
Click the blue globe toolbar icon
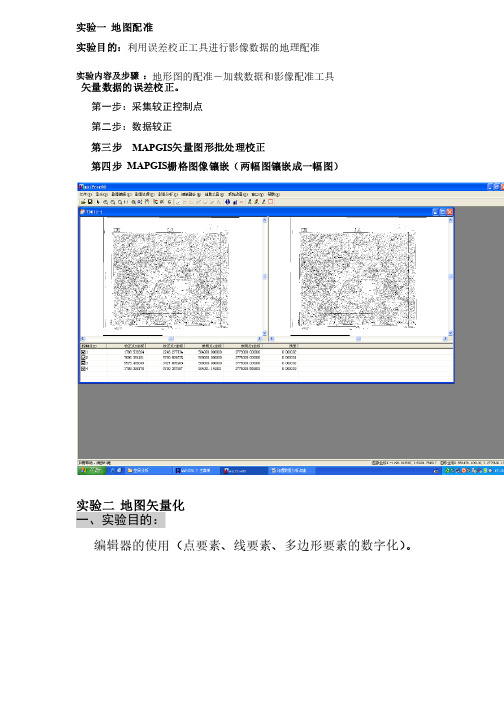point(227,201)
